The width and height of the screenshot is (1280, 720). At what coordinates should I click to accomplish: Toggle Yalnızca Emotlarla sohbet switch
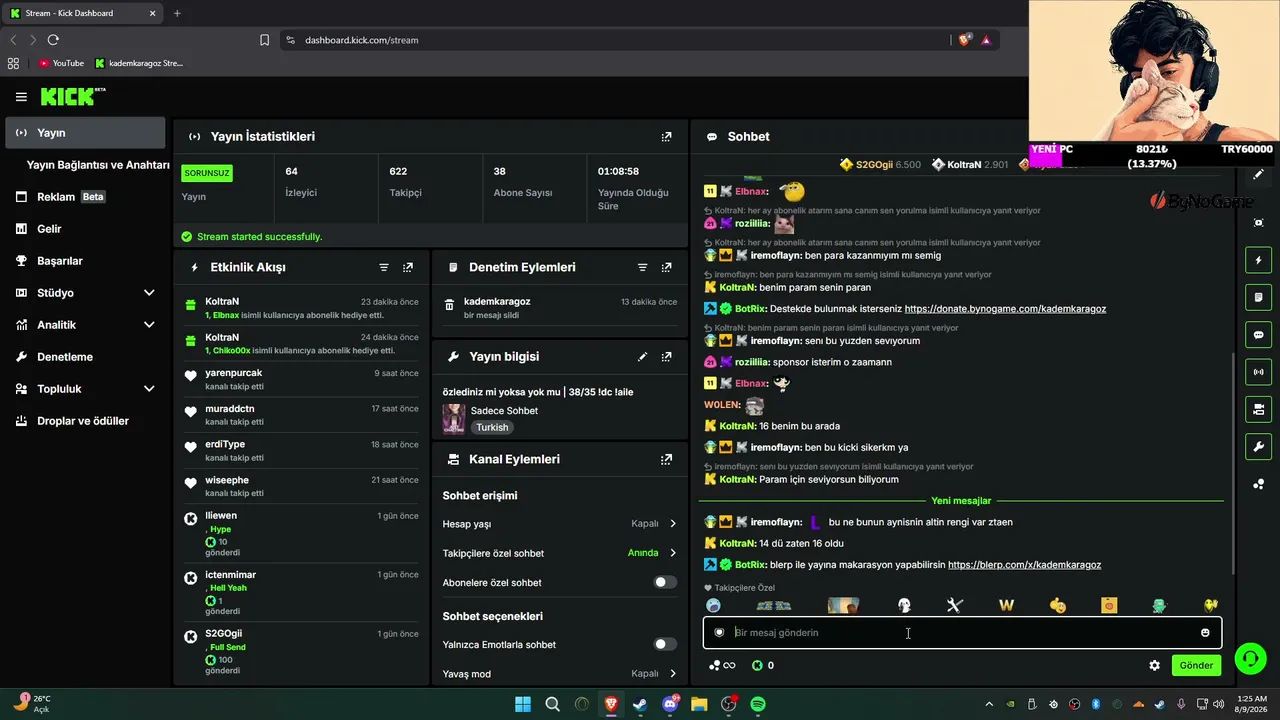point(665,645)
